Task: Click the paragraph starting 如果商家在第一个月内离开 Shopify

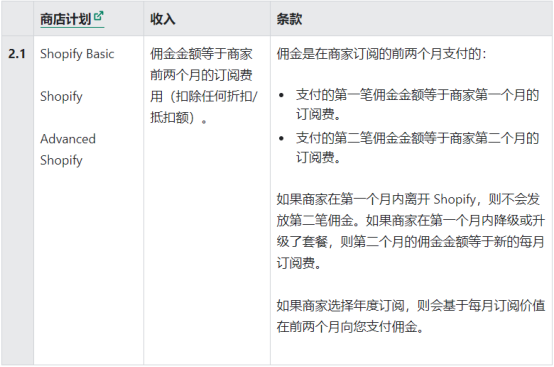Action: [411, 231]
